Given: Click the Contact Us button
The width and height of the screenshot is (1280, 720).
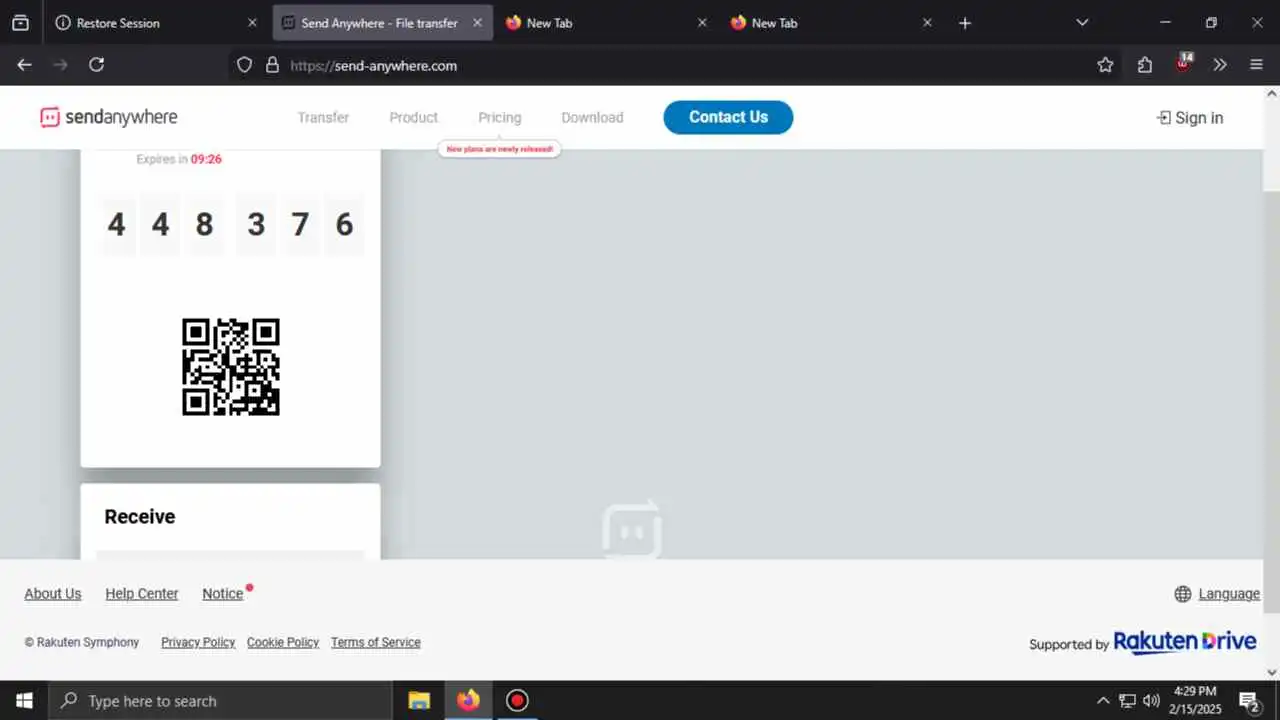Looking at the screenshot, I should pos(728,117).
